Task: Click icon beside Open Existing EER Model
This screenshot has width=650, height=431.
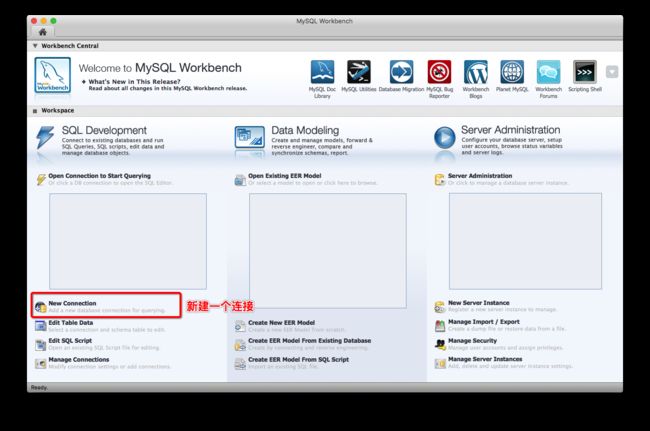Action: click(x=240, y=180)
